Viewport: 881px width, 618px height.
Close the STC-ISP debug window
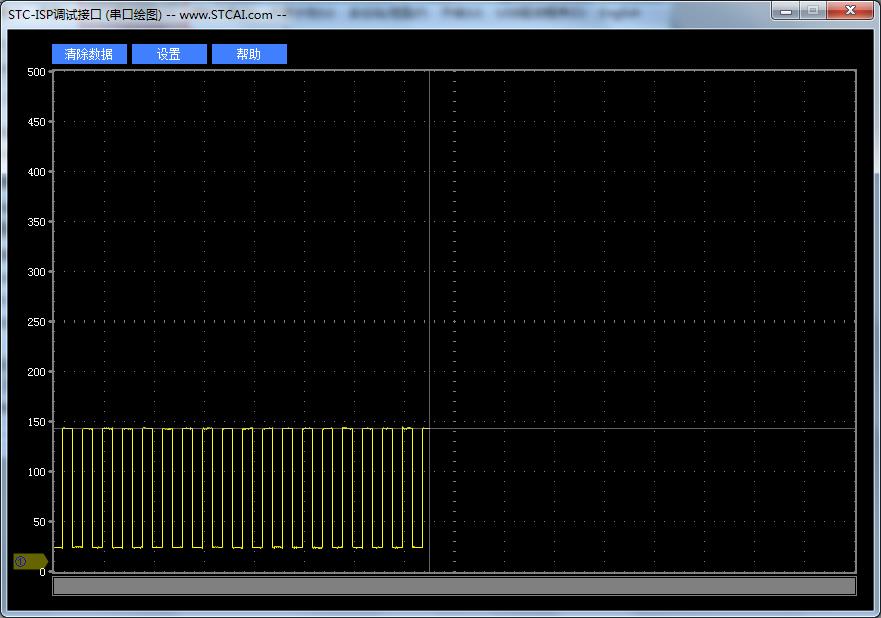850,11
